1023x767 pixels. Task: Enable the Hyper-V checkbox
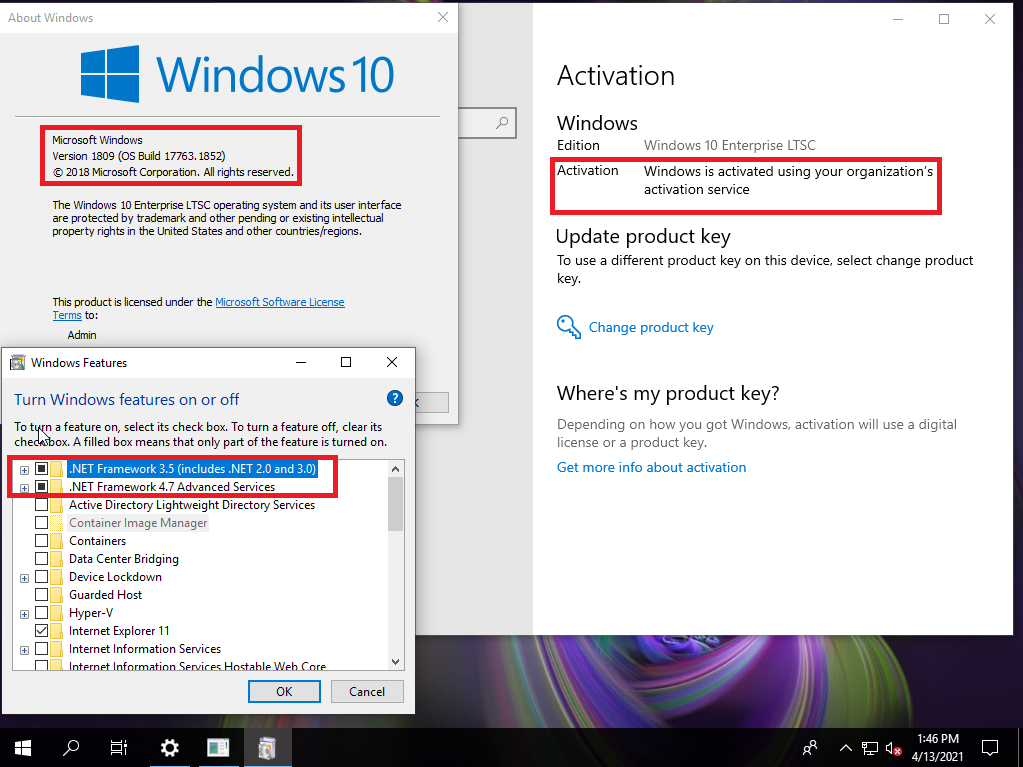pos(41,612)
